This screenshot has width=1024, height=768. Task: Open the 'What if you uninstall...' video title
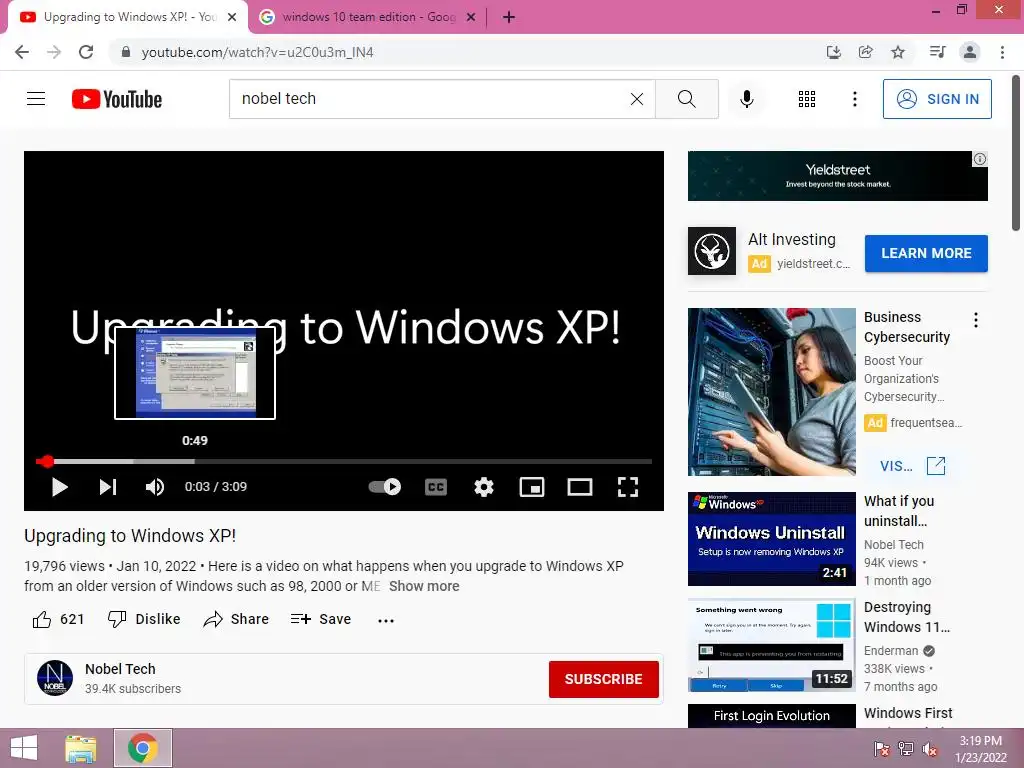899,511
